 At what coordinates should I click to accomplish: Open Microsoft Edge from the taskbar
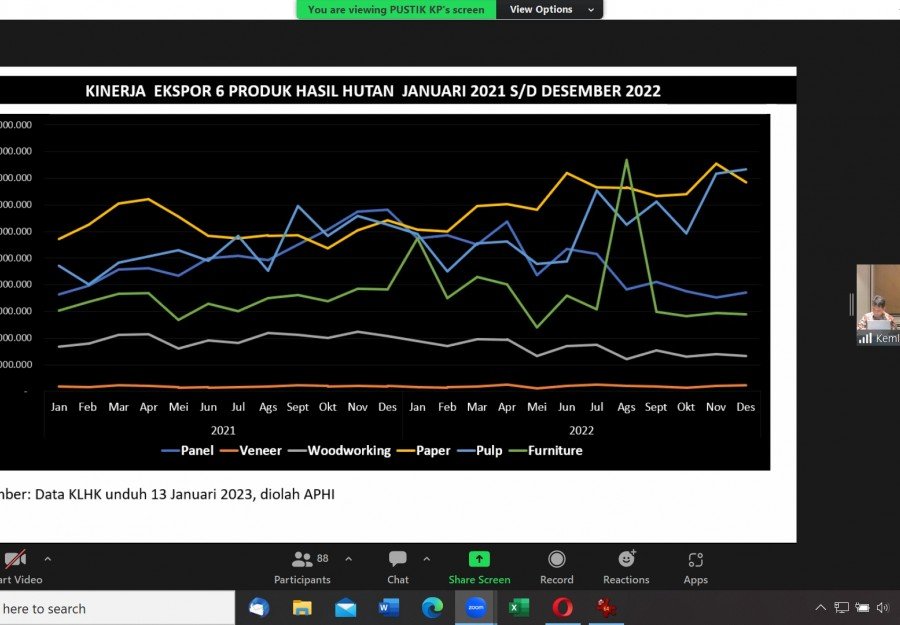[432, 608]
